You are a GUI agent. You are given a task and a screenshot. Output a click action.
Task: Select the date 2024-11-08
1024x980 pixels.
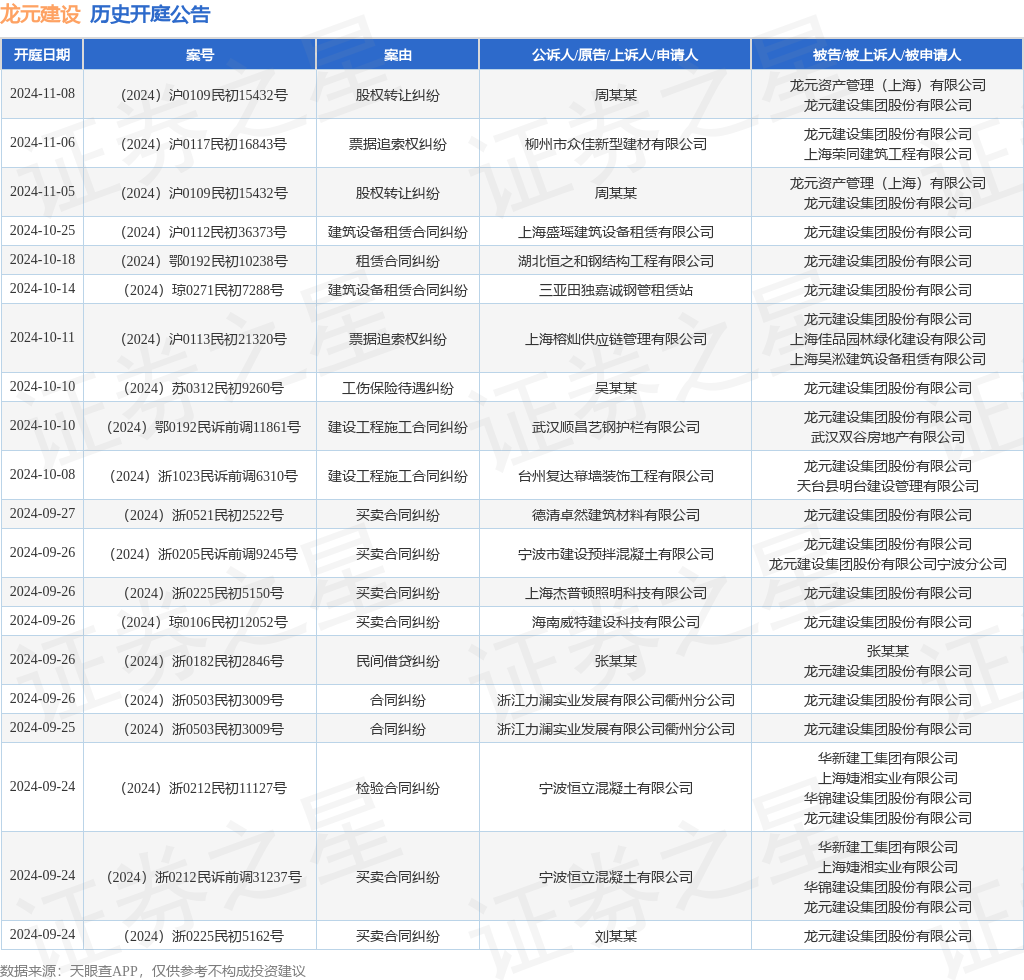(x=42, y=93)
